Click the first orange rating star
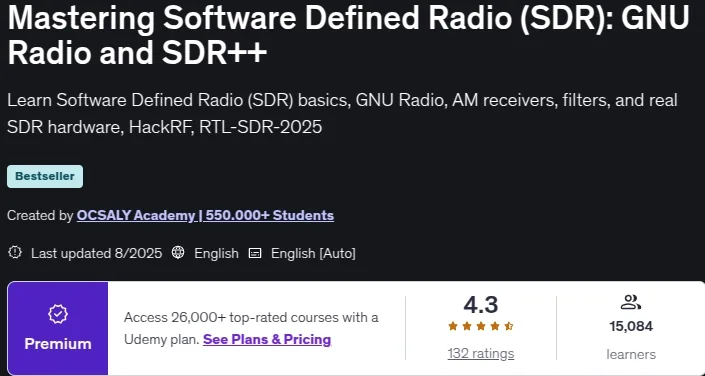 [x=453, y=327]
